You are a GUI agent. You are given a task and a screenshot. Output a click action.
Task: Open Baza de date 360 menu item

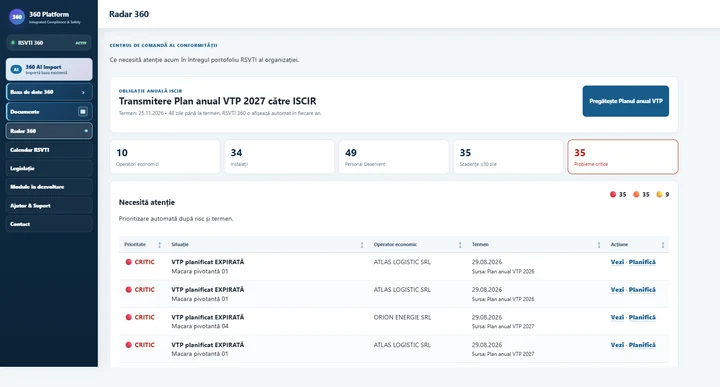click(x=49, y=92)
